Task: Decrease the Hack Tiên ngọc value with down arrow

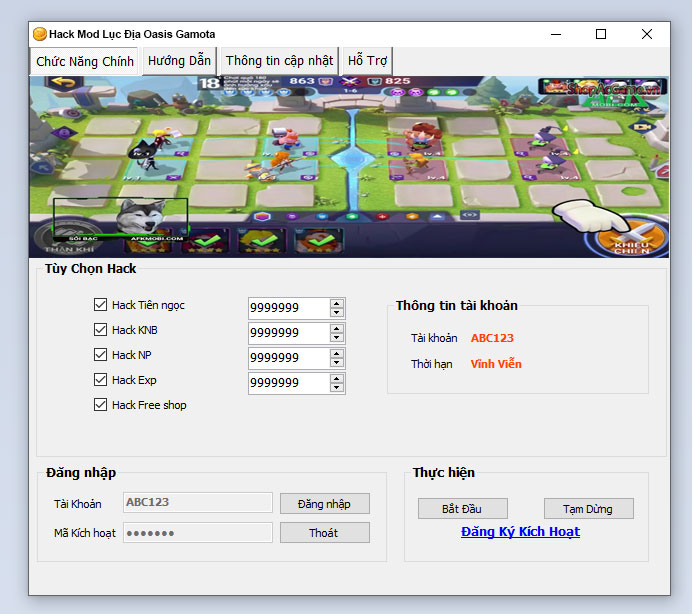Action: [337, 313]
